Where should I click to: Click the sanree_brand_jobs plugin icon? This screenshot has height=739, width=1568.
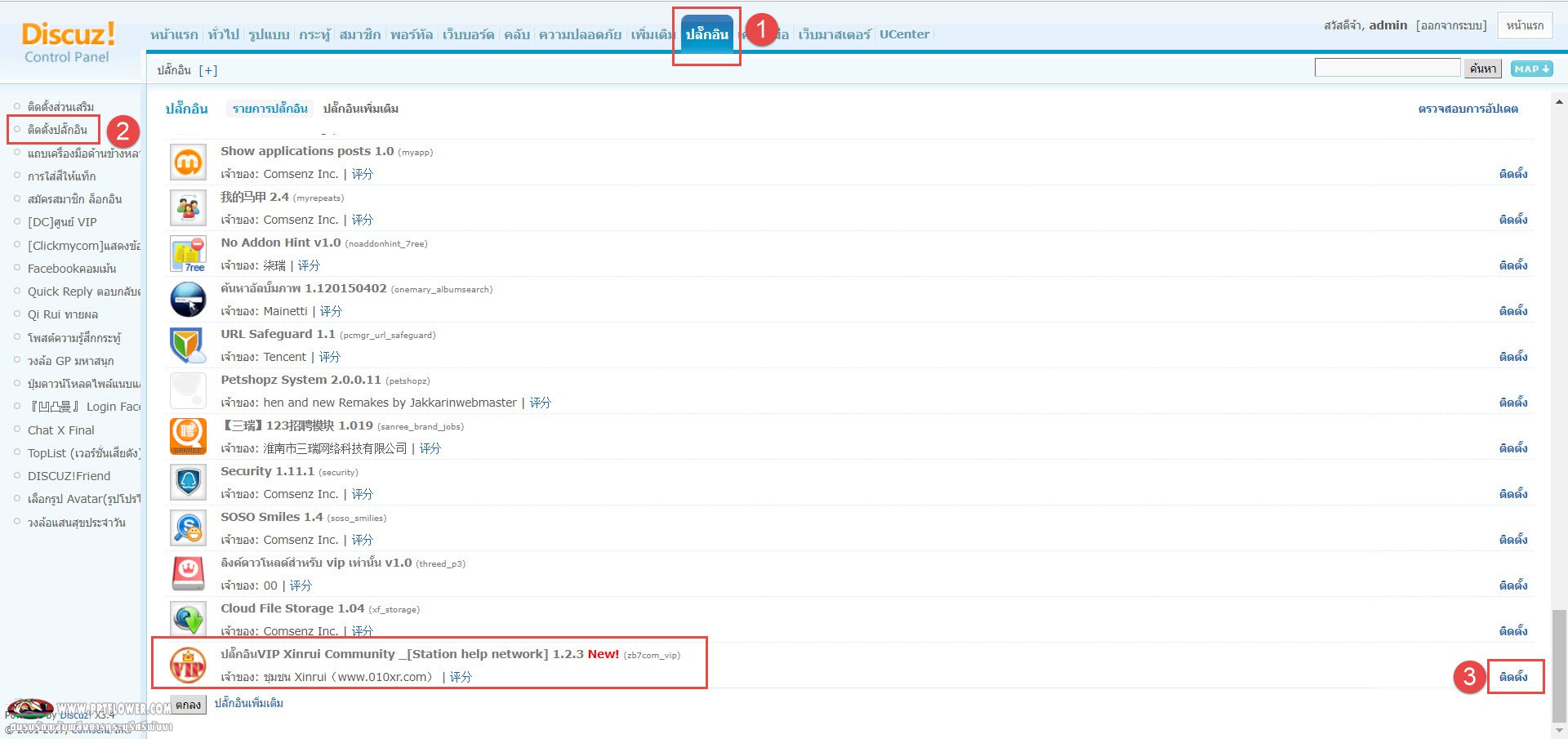click(x=188, y=436)
